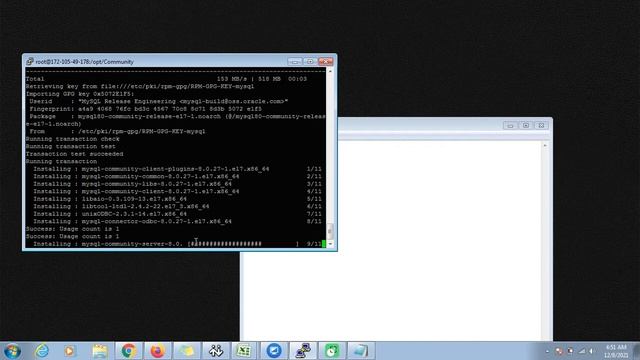Click the terminal scrollbar down arrow
This screenshot has height=360, width=640.
click(330, 244)
